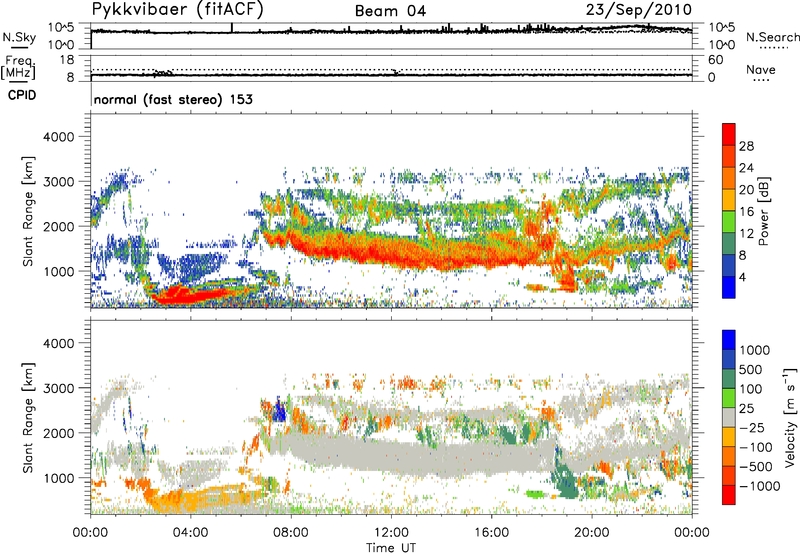Click the 'CPID' label

coord(22,95)
